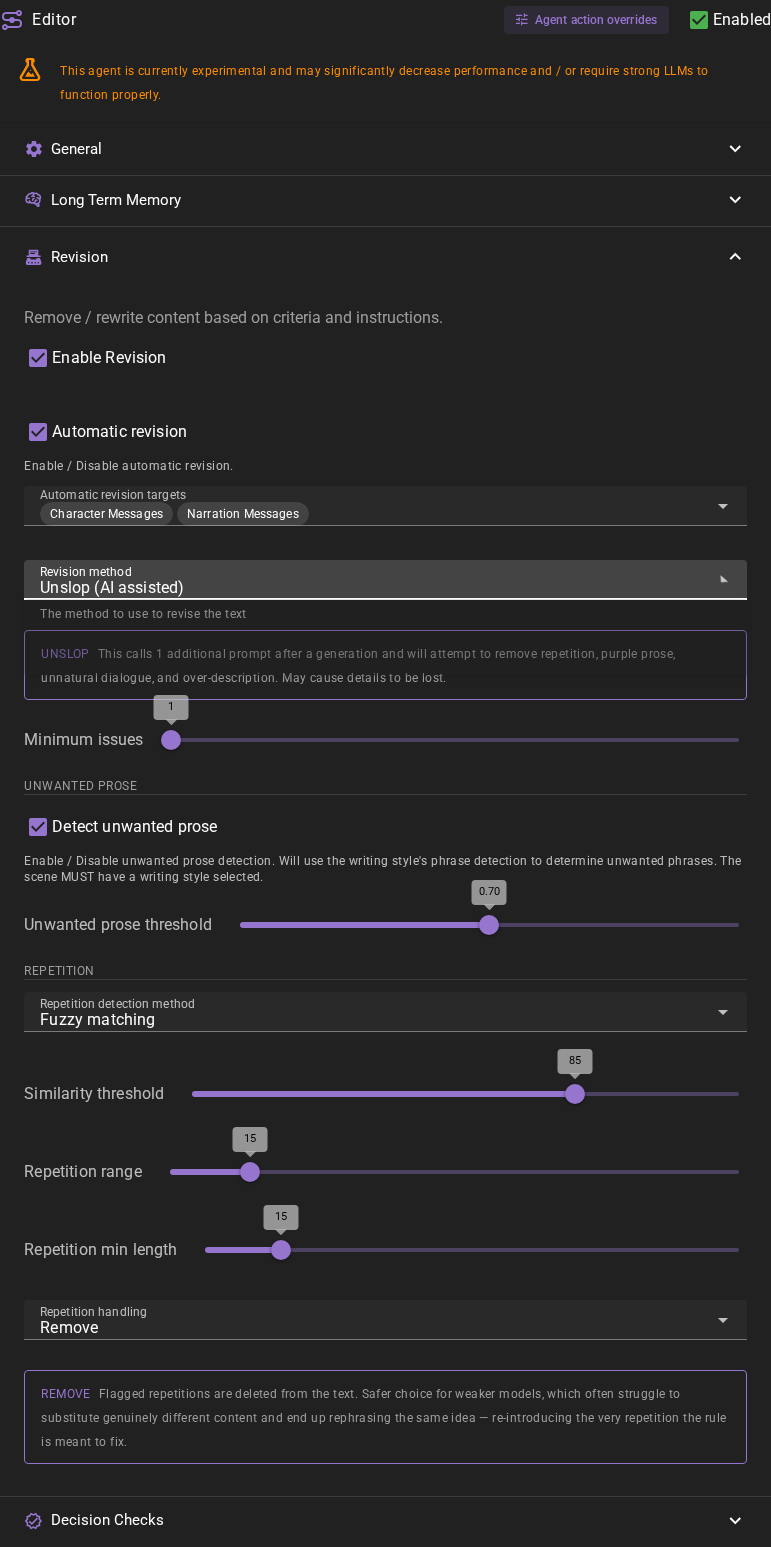The image size is (771, 1547).
Task: Click the 'Remove' handling value text
Action: (69, 1328)
